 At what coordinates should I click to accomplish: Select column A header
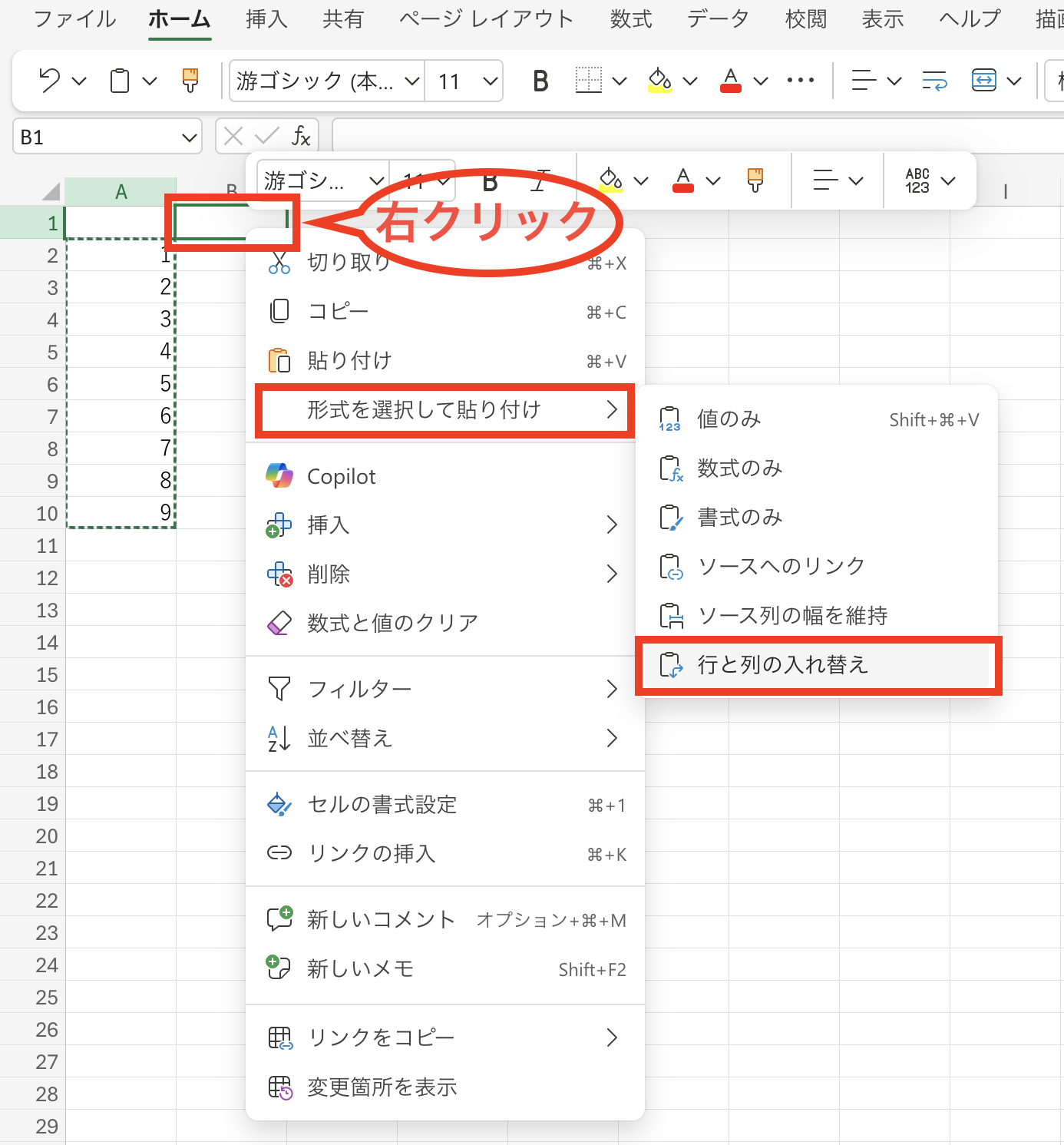point(121,192)
